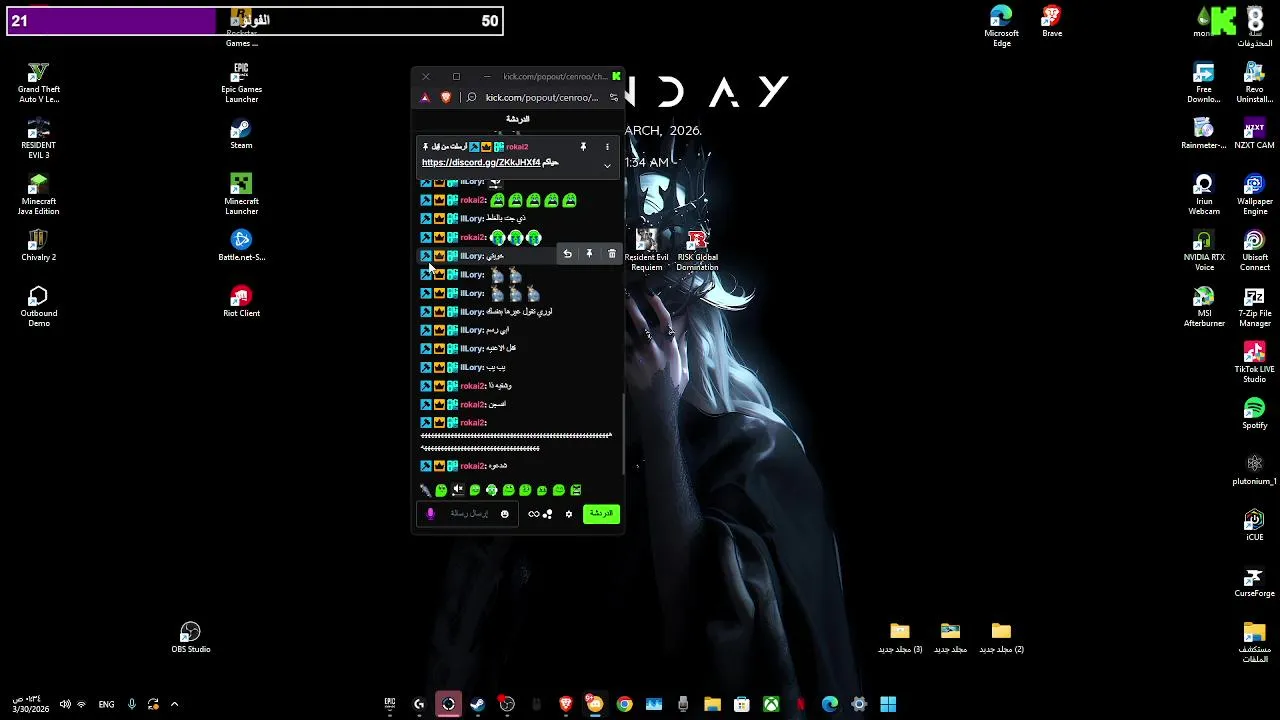Select the microphone emote in quick emote bar

pyautogui.click(x=425, y=490)
